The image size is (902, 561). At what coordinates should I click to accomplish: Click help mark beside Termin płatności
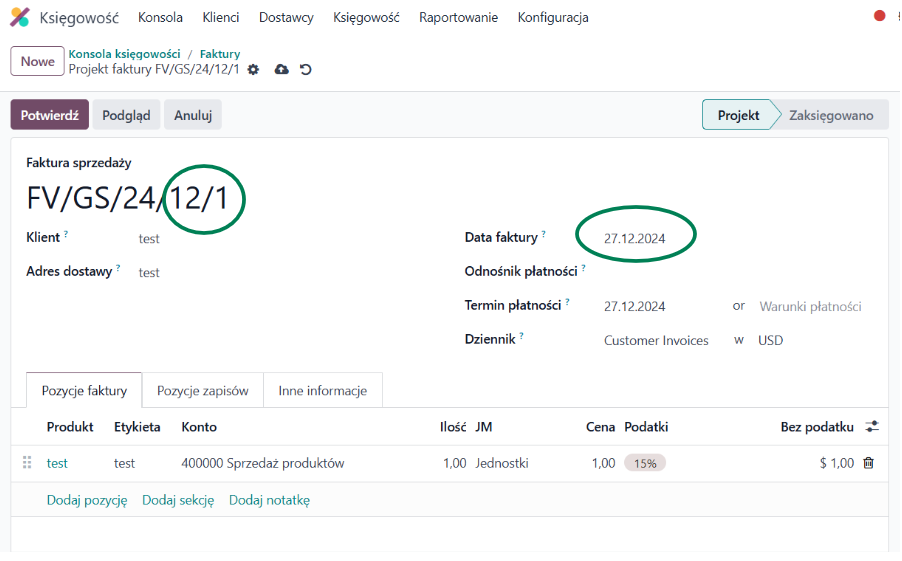pyautogui.click(x=567, y=302)
